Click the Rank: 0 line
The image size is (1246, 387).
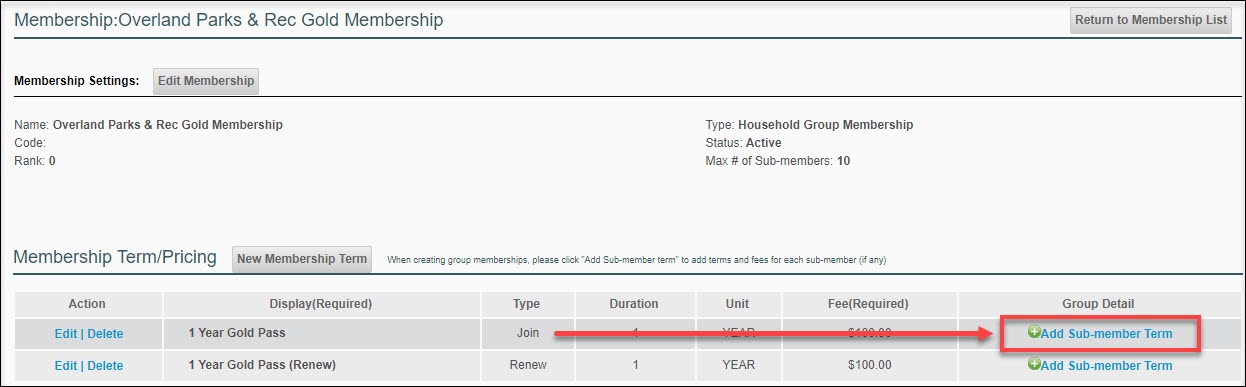tap(35, 160)
